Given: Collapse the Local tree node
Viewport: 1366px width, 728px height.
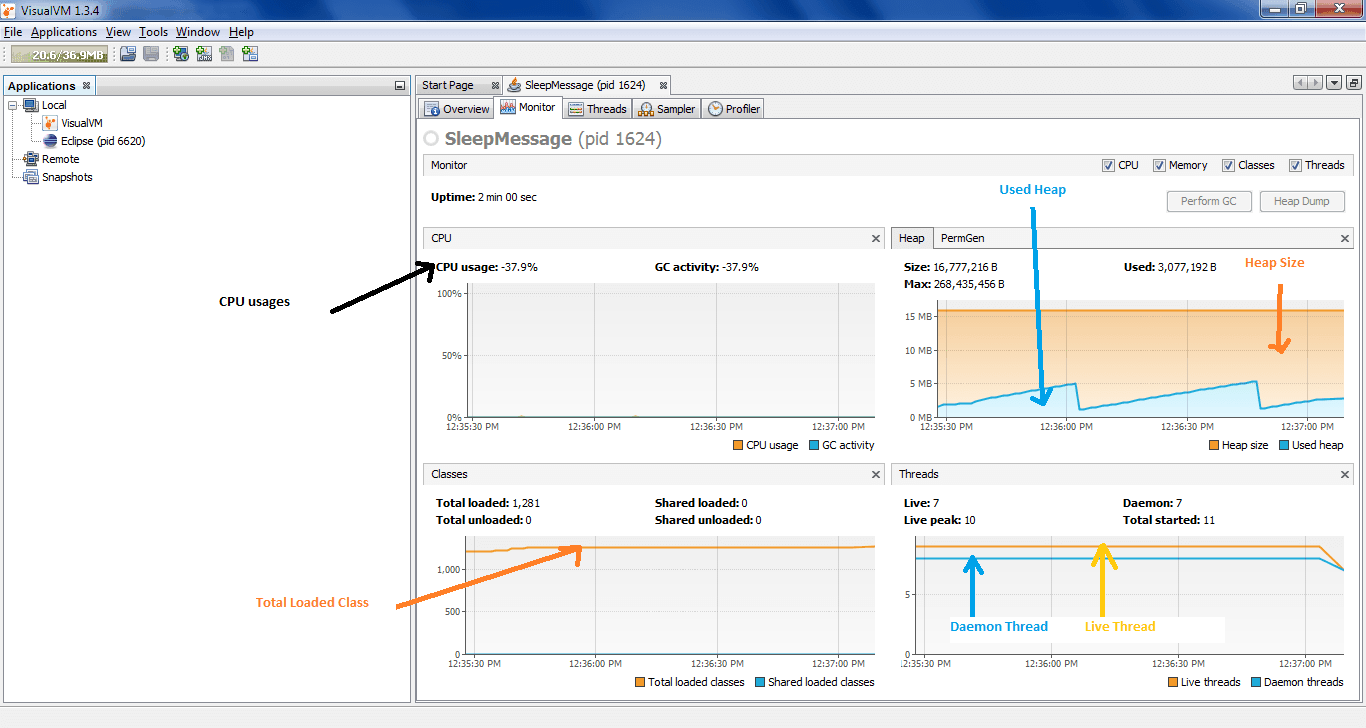Looking at the screenshot, I should pos(13,105).
